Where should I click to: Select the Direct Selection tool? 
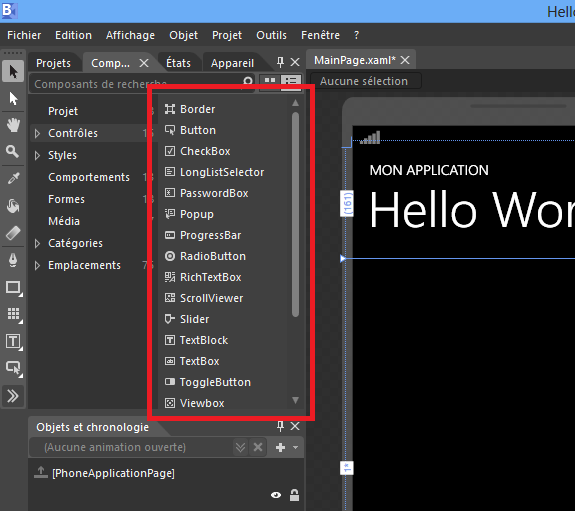(13, 98)
